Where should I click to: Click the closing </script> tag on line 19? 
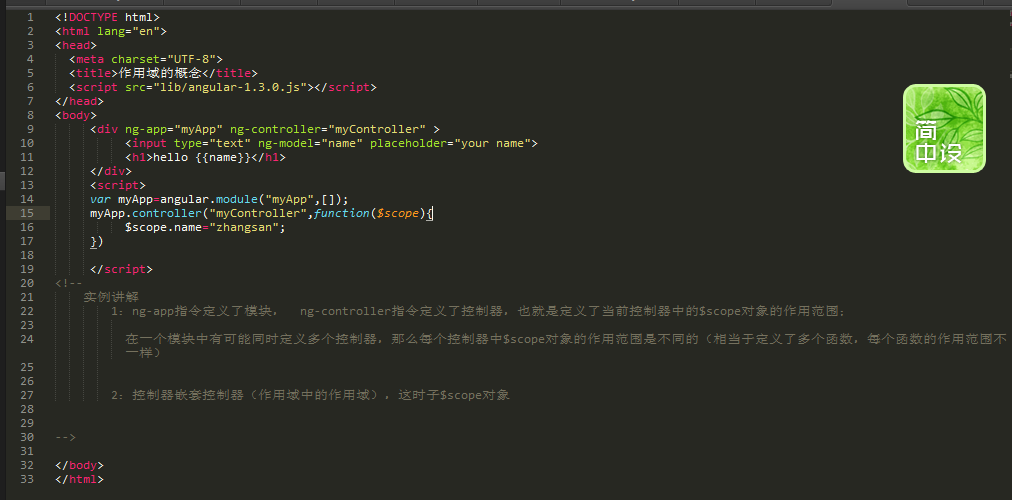pyautogui.click(x=121, y=269)
